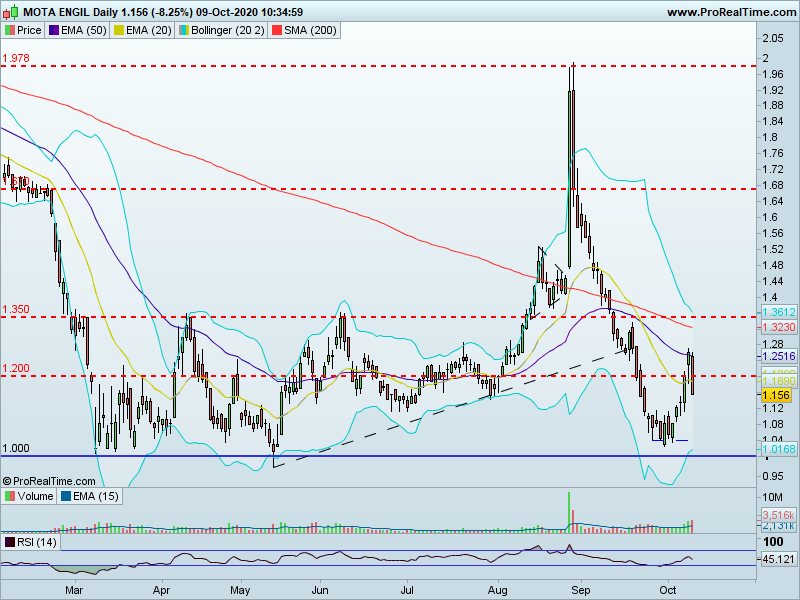Click the 3,516k volume value tag
This screenshot has height=600, width=800.
779,515
